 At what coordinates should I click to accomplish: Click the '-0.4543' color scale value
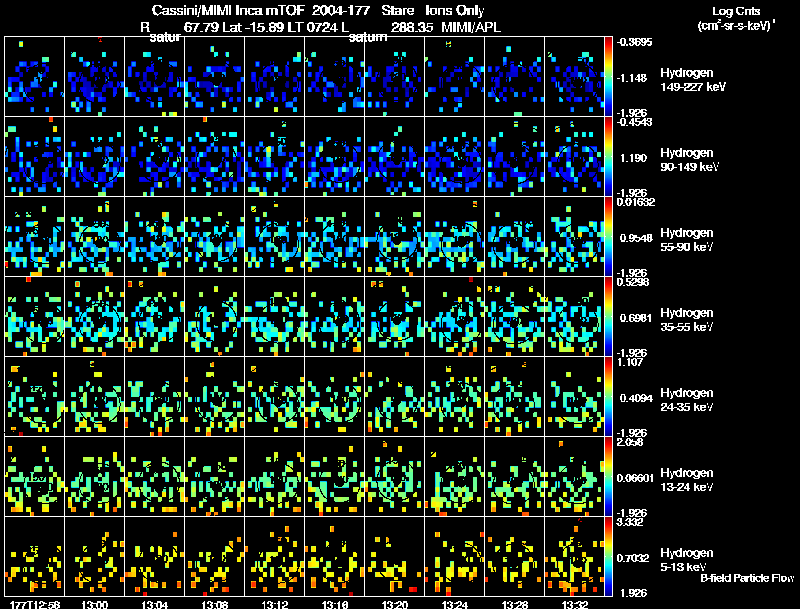pyautogui.click(x=634, y=122)
